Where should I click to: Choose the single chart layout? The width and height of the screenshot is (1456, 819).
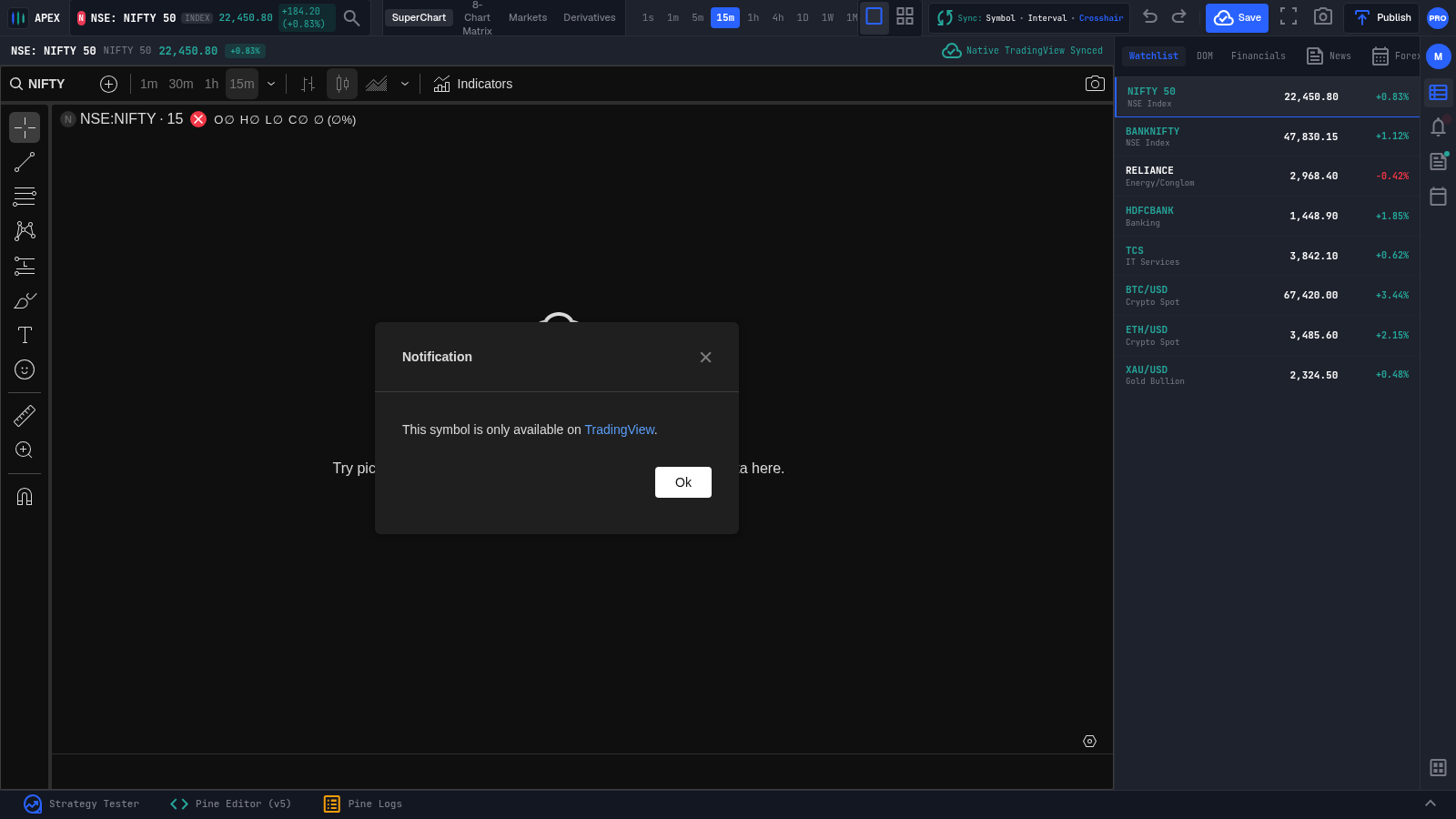[x=875, y=17]
